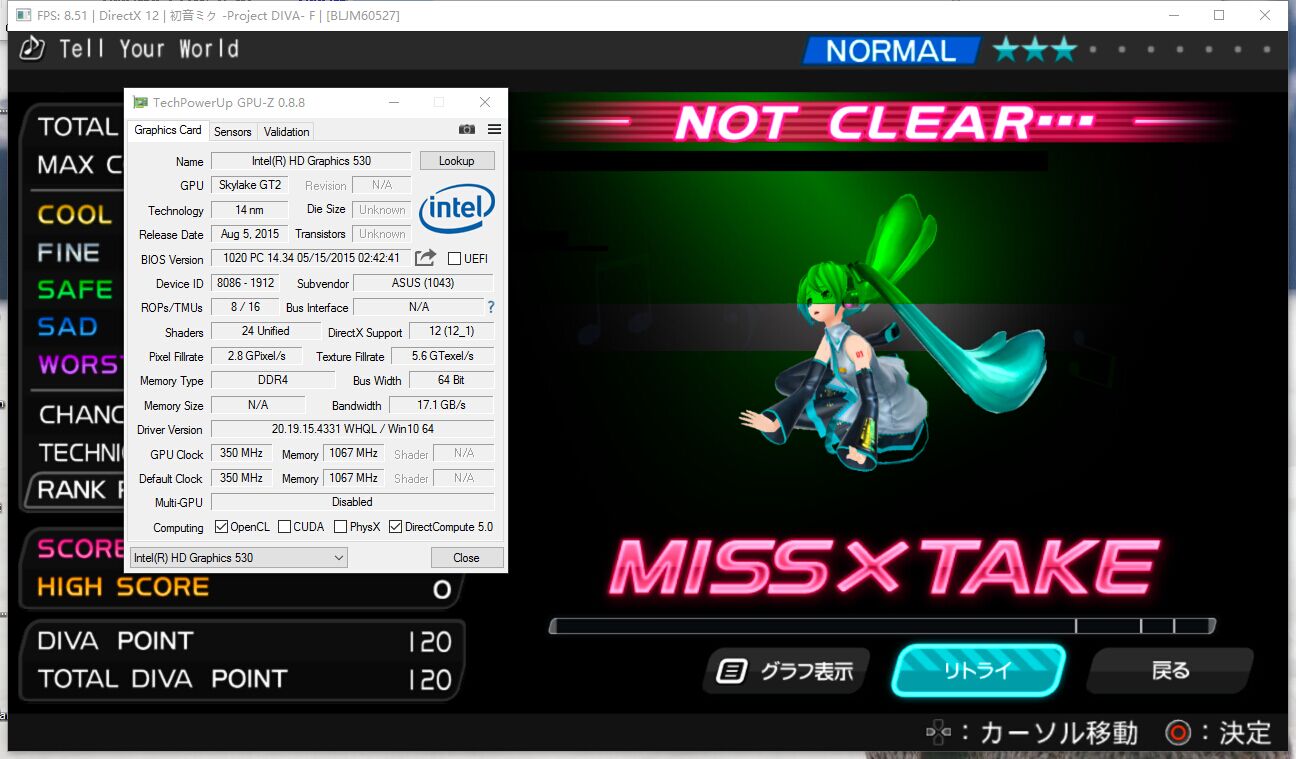
Task: Open the GPU-Z hamburger menu
Action: pos(494,130)
